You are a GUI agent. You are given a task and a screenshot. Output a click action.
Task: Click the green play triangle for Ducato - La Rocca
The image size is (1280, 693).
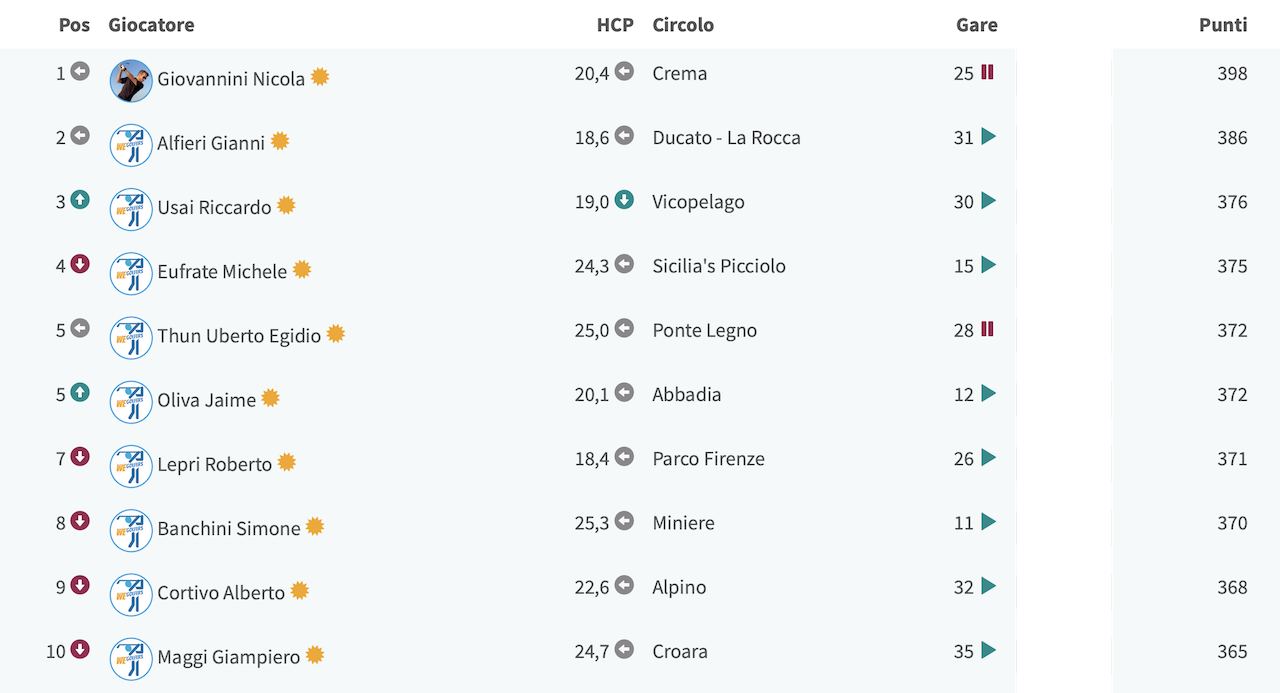click(989, 137)
